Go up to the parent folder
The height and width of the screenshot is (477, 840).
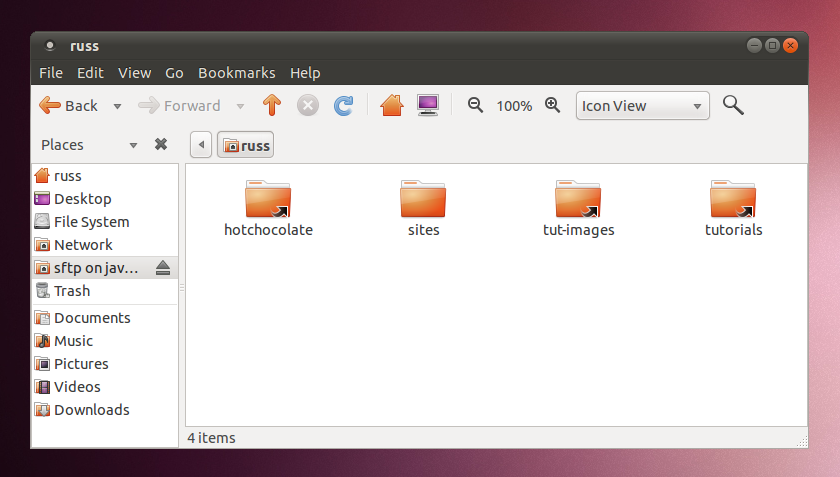point(272,105)
